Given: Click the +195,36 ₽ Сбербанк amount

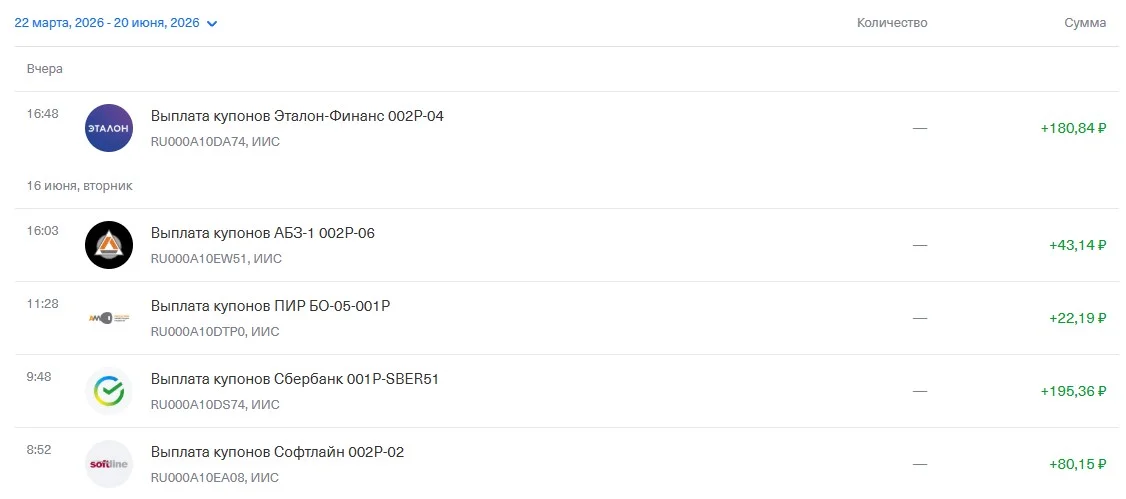Looking at the screenshot, I should pyautogui.click(x=1074, y=391).
